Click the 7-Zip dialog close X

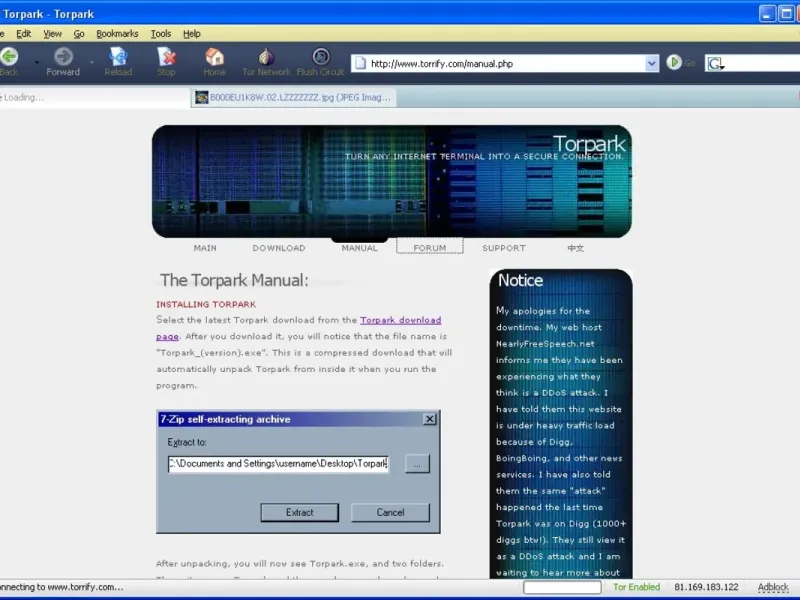[x=430, y=419]
